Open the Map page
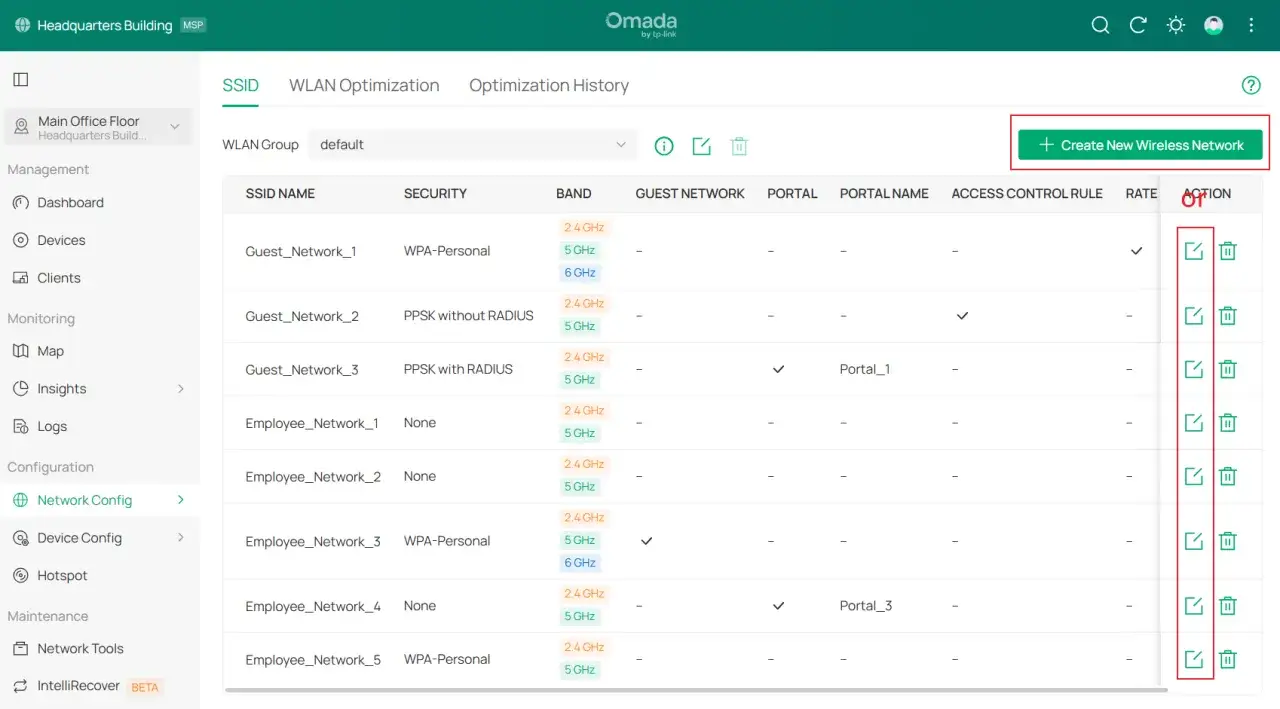 point(50,351)
